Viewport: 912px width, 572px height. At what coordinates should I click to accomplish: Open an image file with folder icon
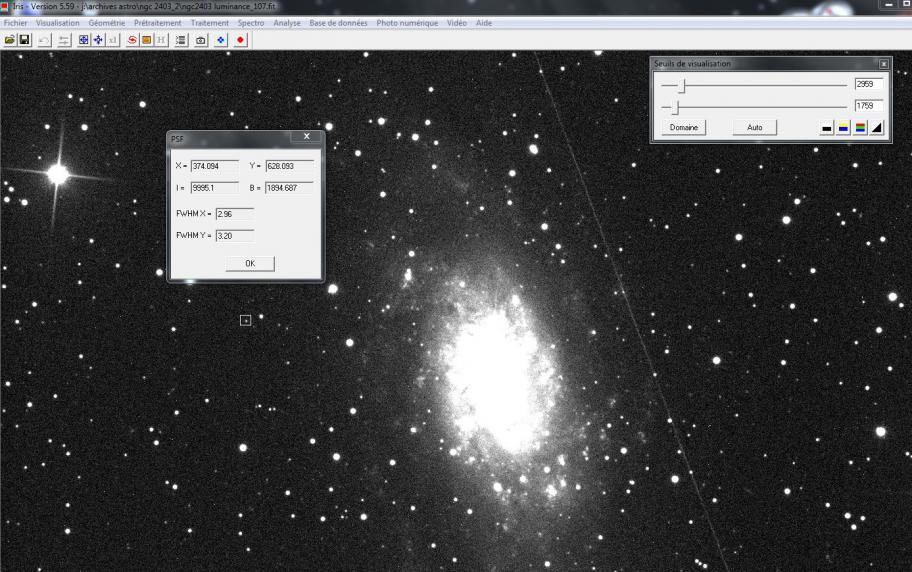tap(10, 40)
